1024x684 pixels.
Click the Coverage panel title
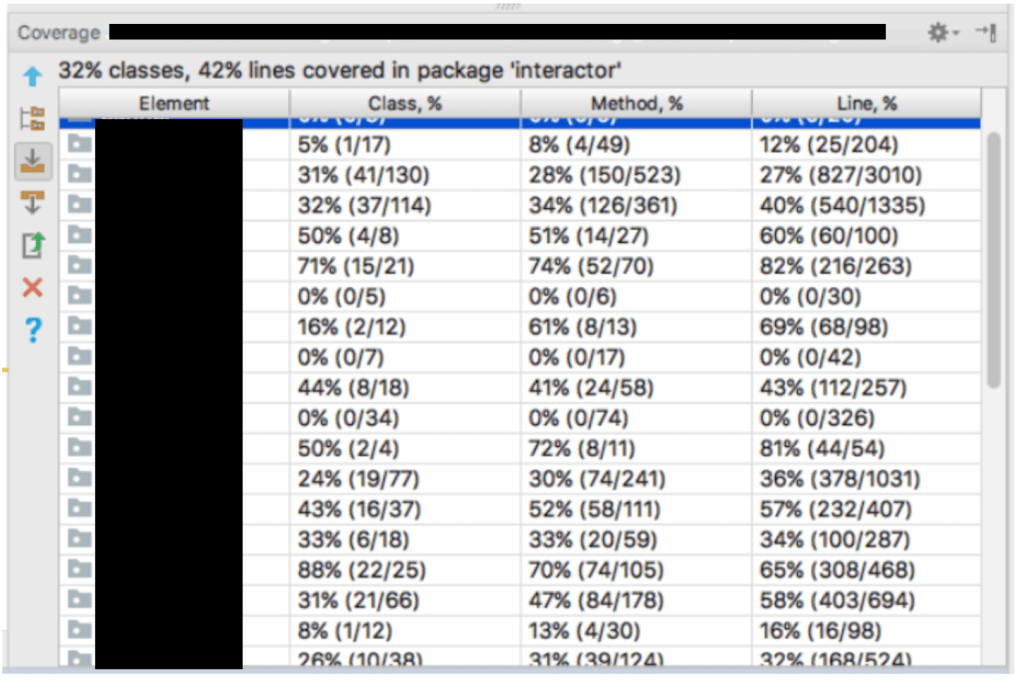[x=59, y=33]
